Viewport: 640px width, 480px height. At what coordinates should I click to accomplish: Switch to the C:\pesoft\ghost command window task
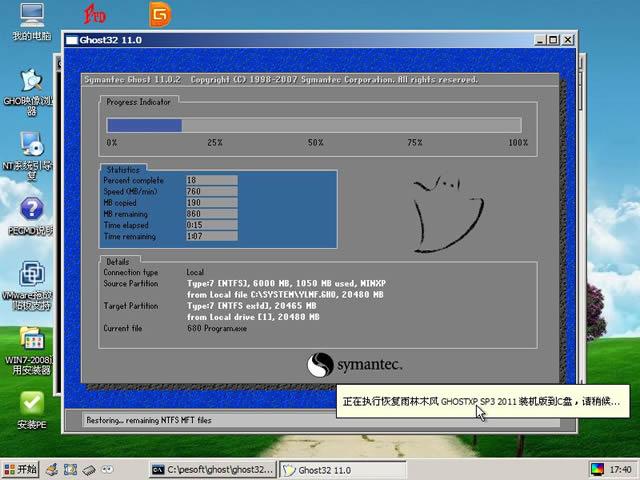click(212, 470)
